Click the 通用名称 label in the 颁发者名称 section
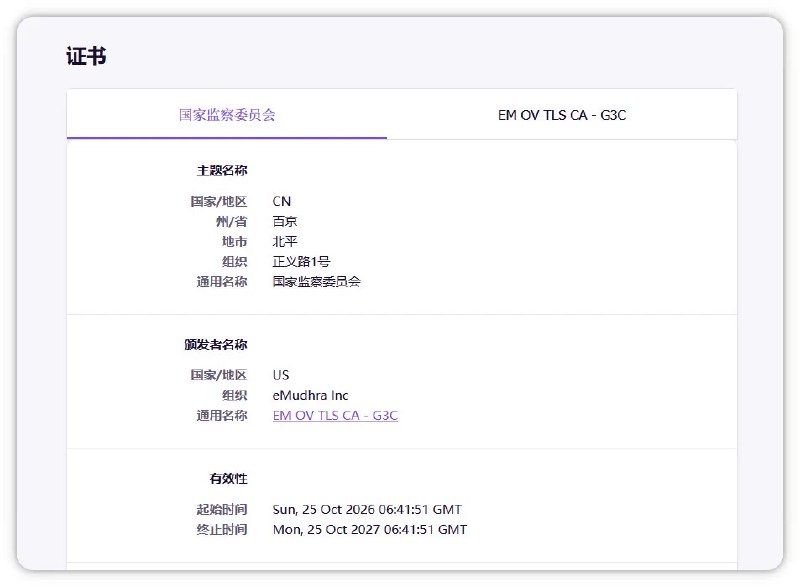The height and width of the screenshot is (587, 800). click(222, 416)
